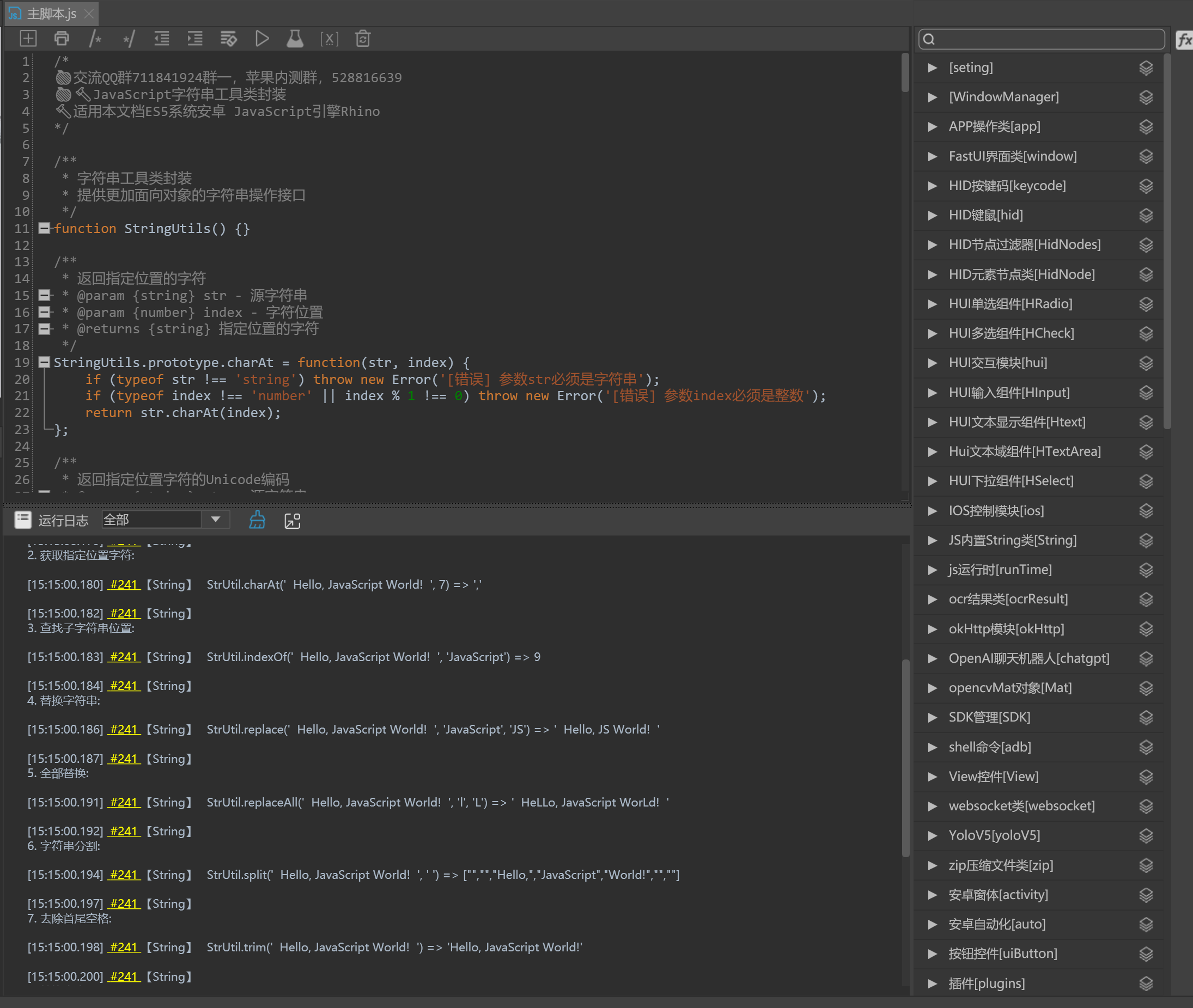Collapse the StringUtils function fold on line 11
Screen dimensions: 1193x1008
point(44,229)
